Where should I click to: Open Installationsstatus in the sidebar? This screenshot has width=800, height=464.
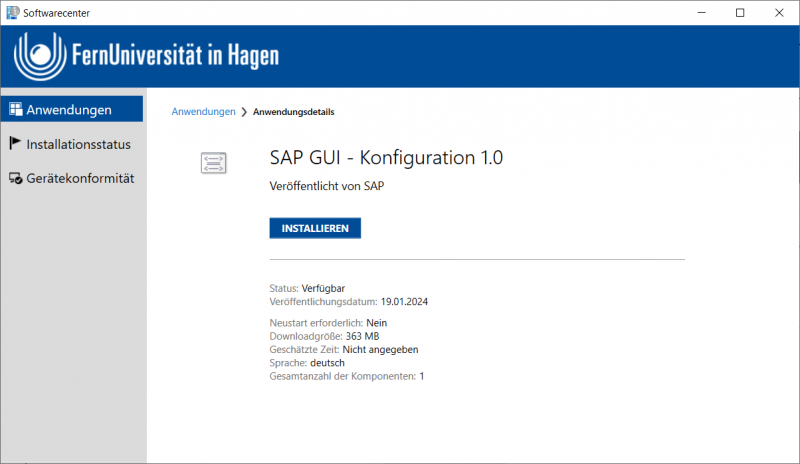tap(72, 144)
